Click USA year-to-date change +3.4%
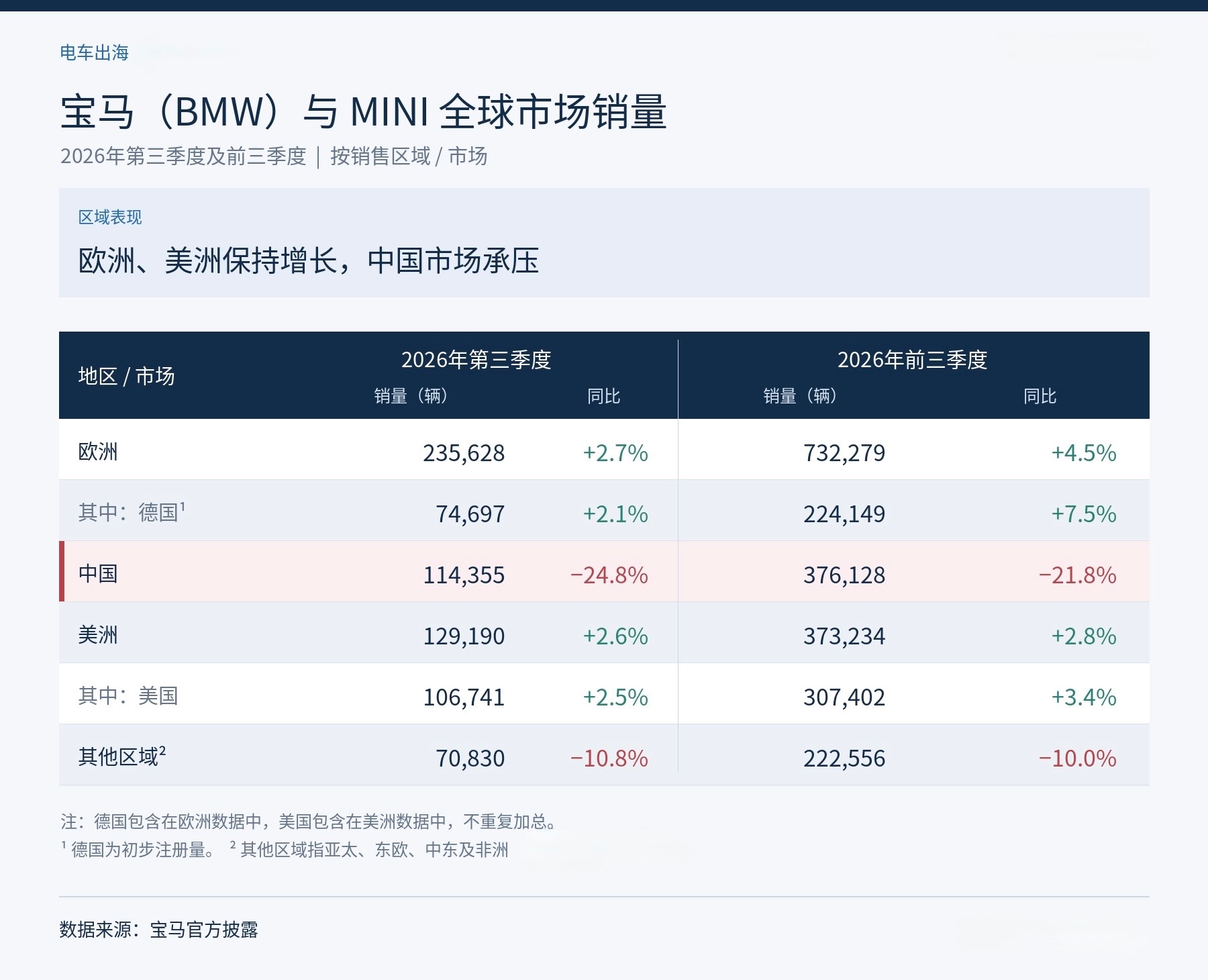This screenshot has width=1208, height=980. tap(1084, 697)
